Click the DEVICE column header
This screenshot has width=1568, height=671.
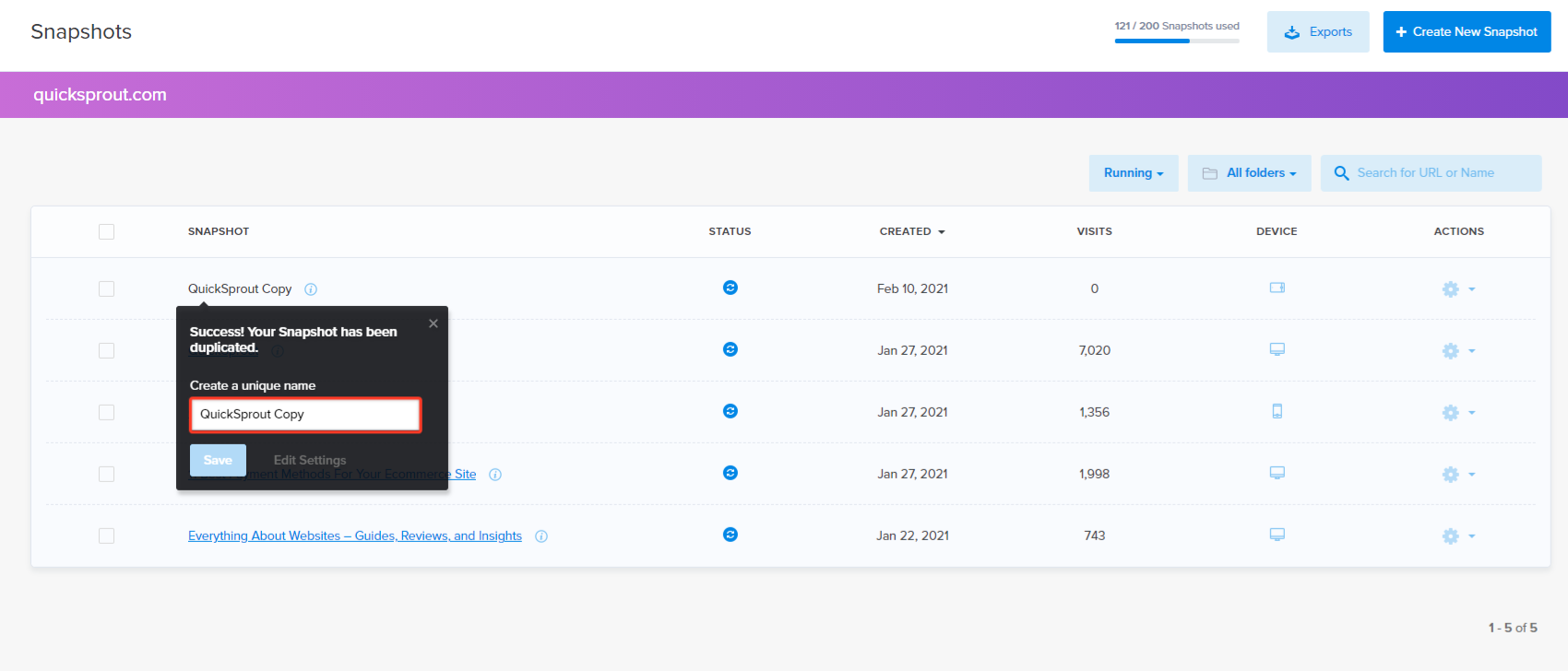pos(1277,231)
